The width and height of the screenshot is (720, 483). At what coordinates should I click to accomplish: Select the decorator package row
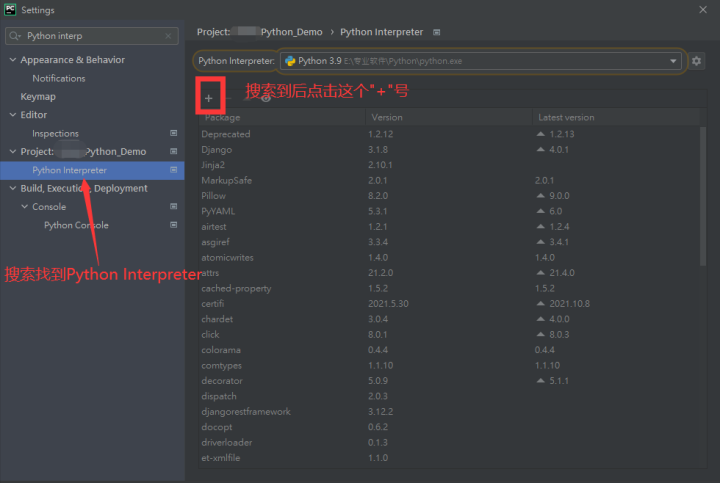(449, 381)
